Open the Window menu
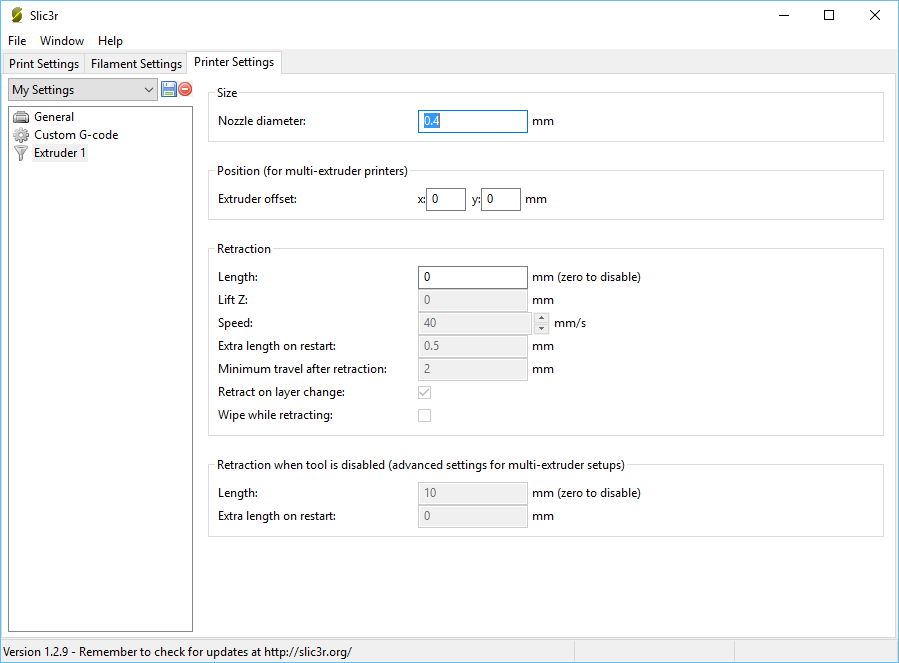Screen dimensions: 899x663 (62, 41)
